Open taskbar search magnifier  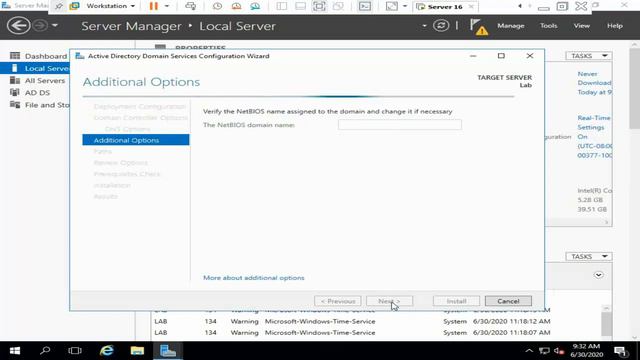click(45, 351)
